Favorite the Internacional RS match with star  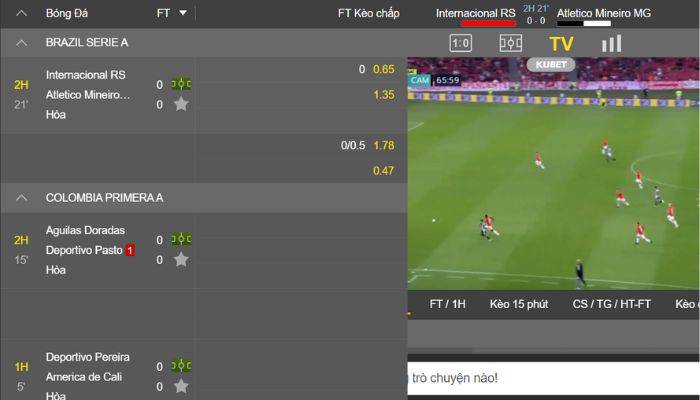pos(181,104)
